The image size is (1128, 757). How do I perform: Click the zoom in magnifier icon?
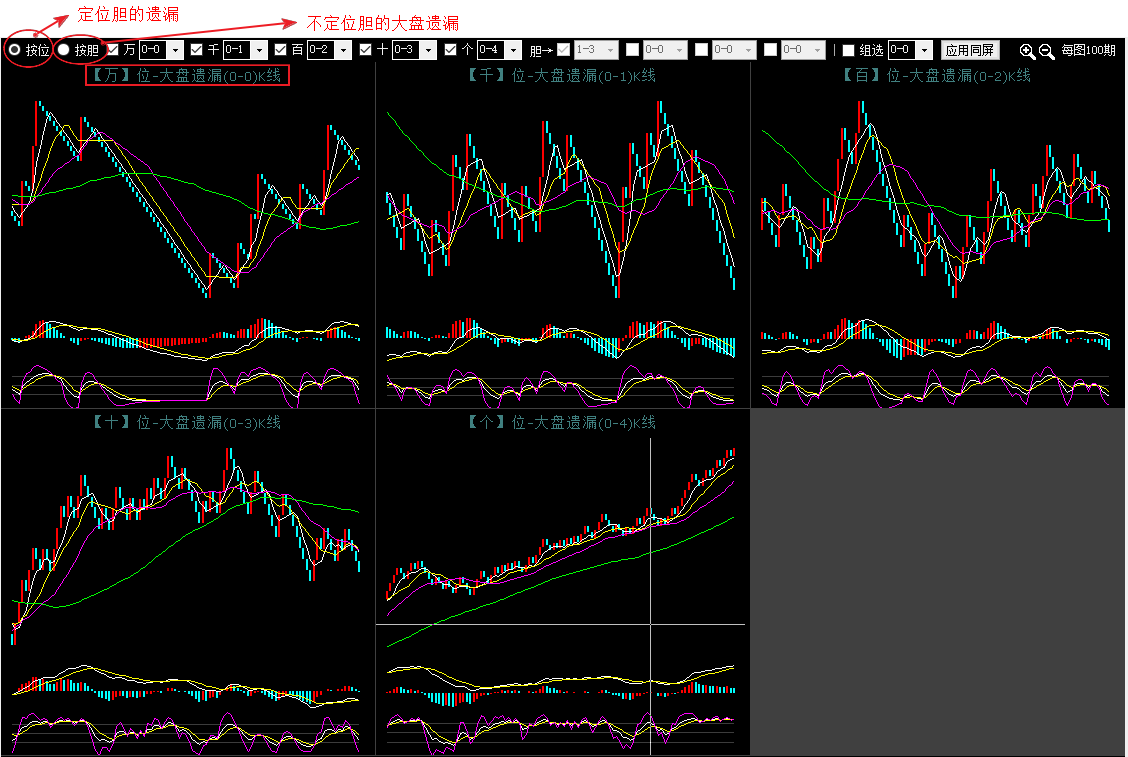pyautogui.click(x=1027, y=51)
